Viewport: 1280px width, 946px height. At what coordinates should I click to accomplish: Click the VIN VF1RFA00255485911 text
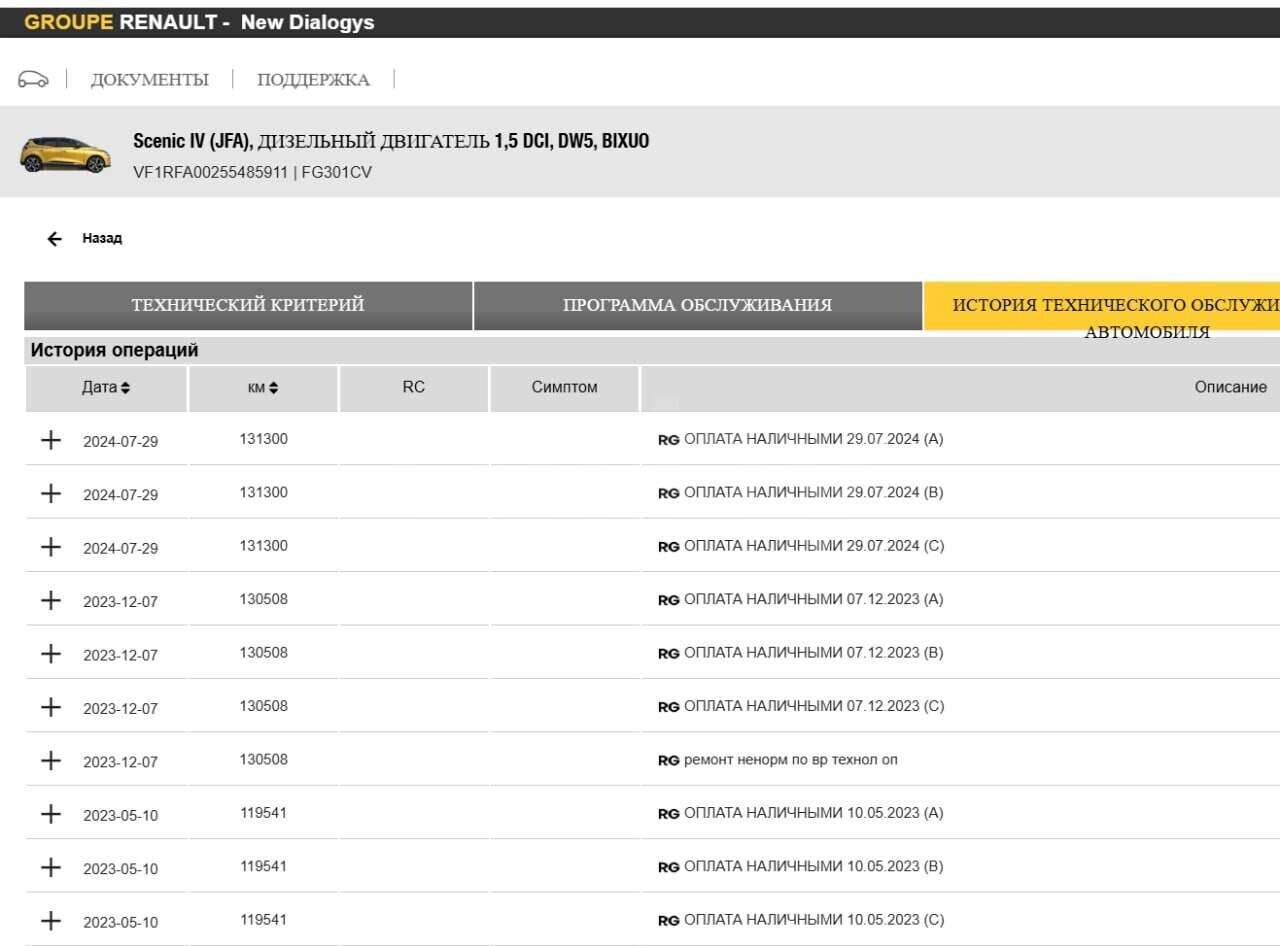(210, 172)
